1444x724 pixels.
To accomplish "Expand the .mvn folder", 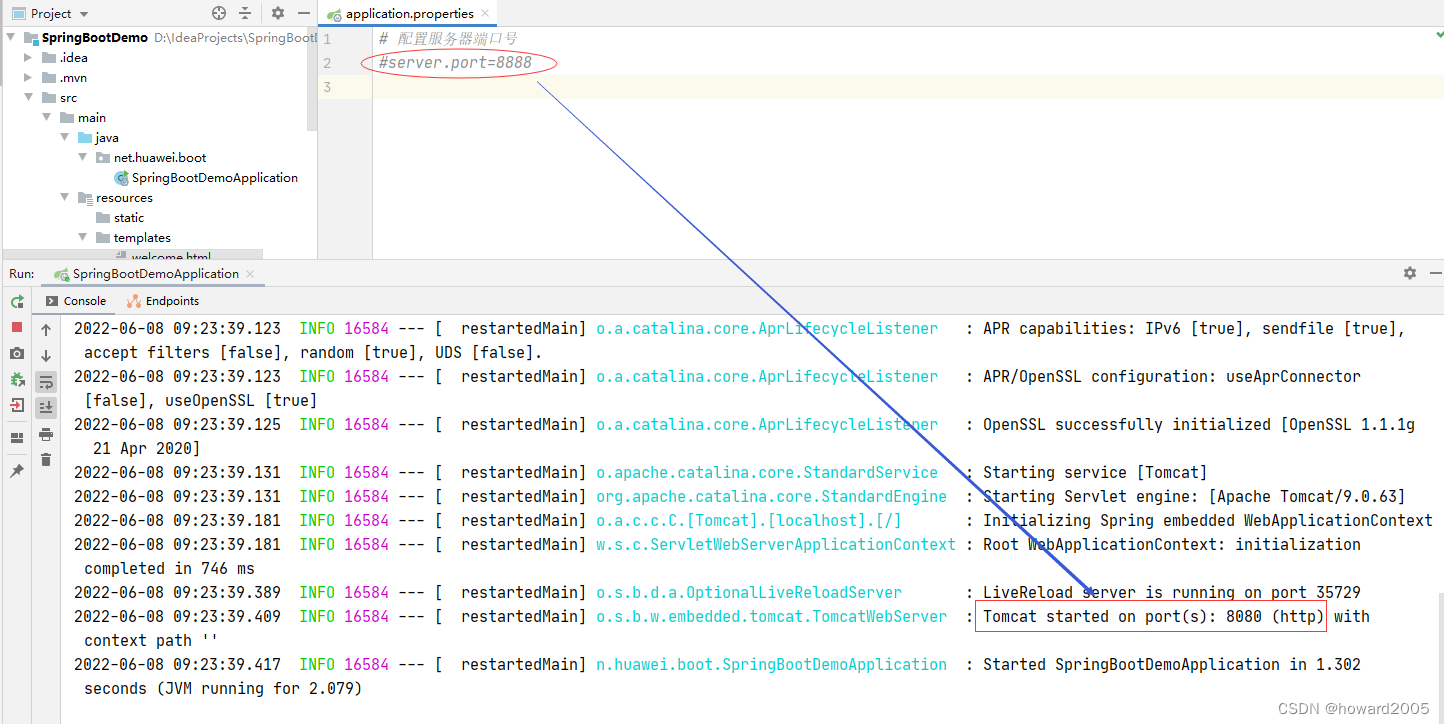I will coord(29,78).
